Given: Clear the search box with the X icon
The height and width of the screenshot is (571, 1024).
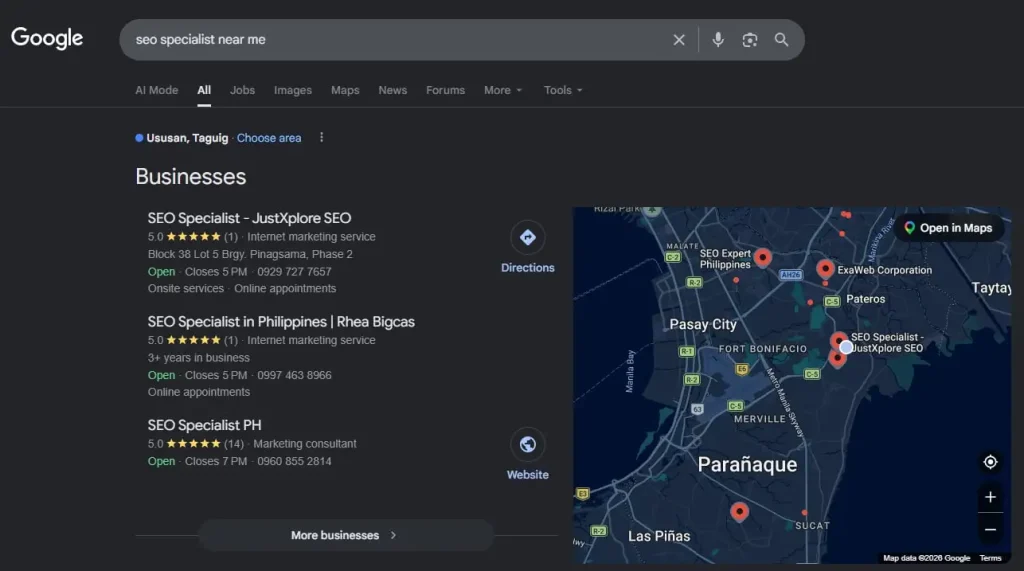Looking at the screenshot, I should point(679,40).
